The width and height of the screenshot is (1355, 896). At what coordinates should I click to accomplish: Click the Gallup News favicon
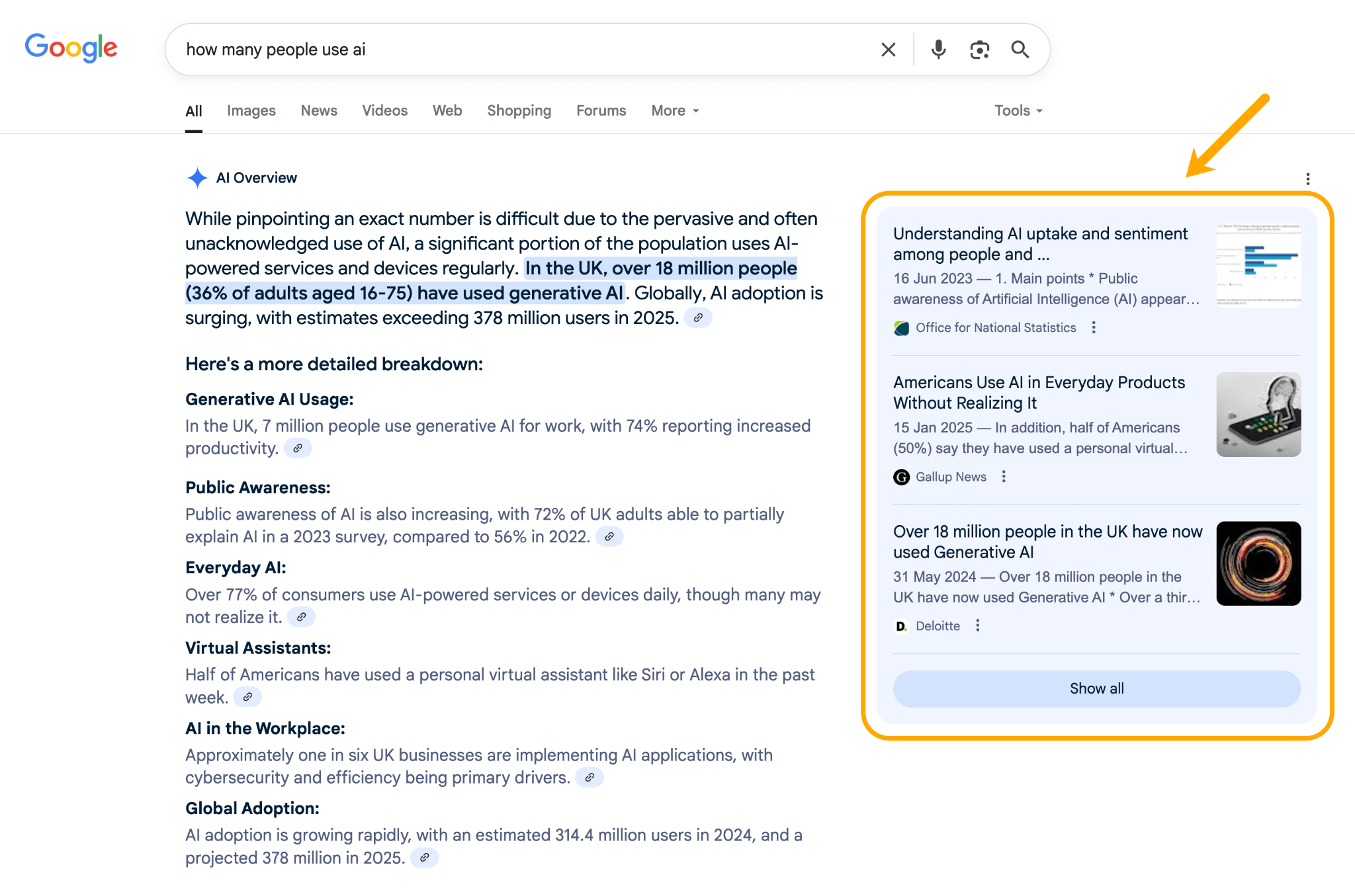(901, 477)
